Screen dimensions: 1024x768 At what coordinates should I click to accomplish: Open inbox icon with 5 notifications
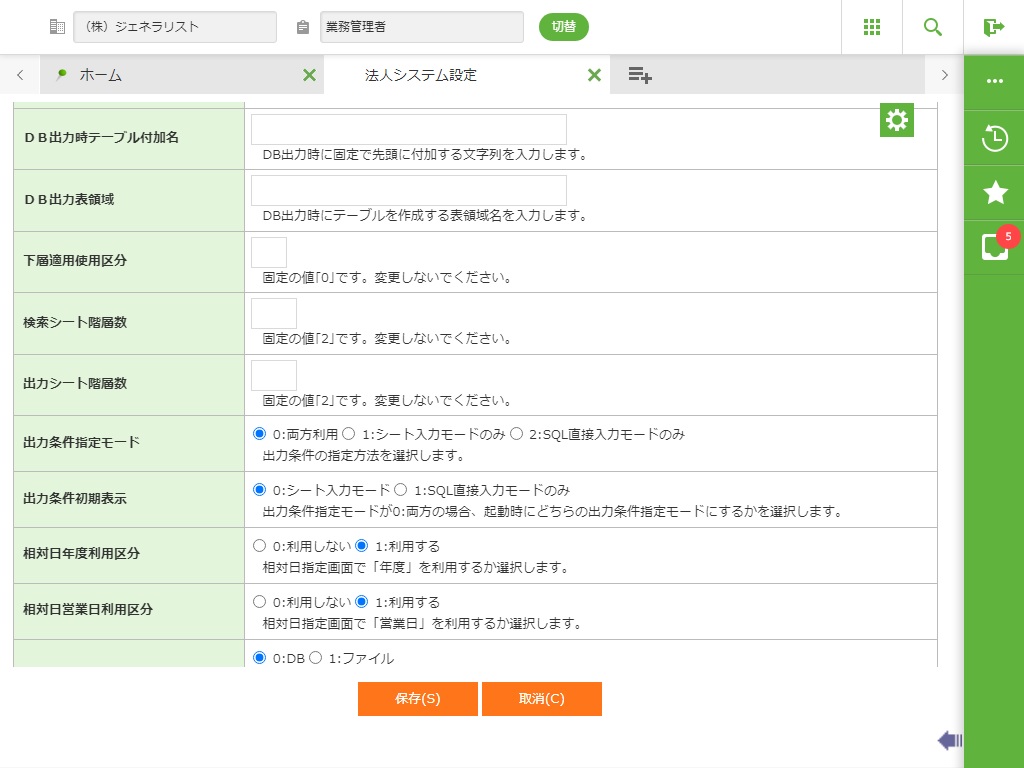click(994, 247)
